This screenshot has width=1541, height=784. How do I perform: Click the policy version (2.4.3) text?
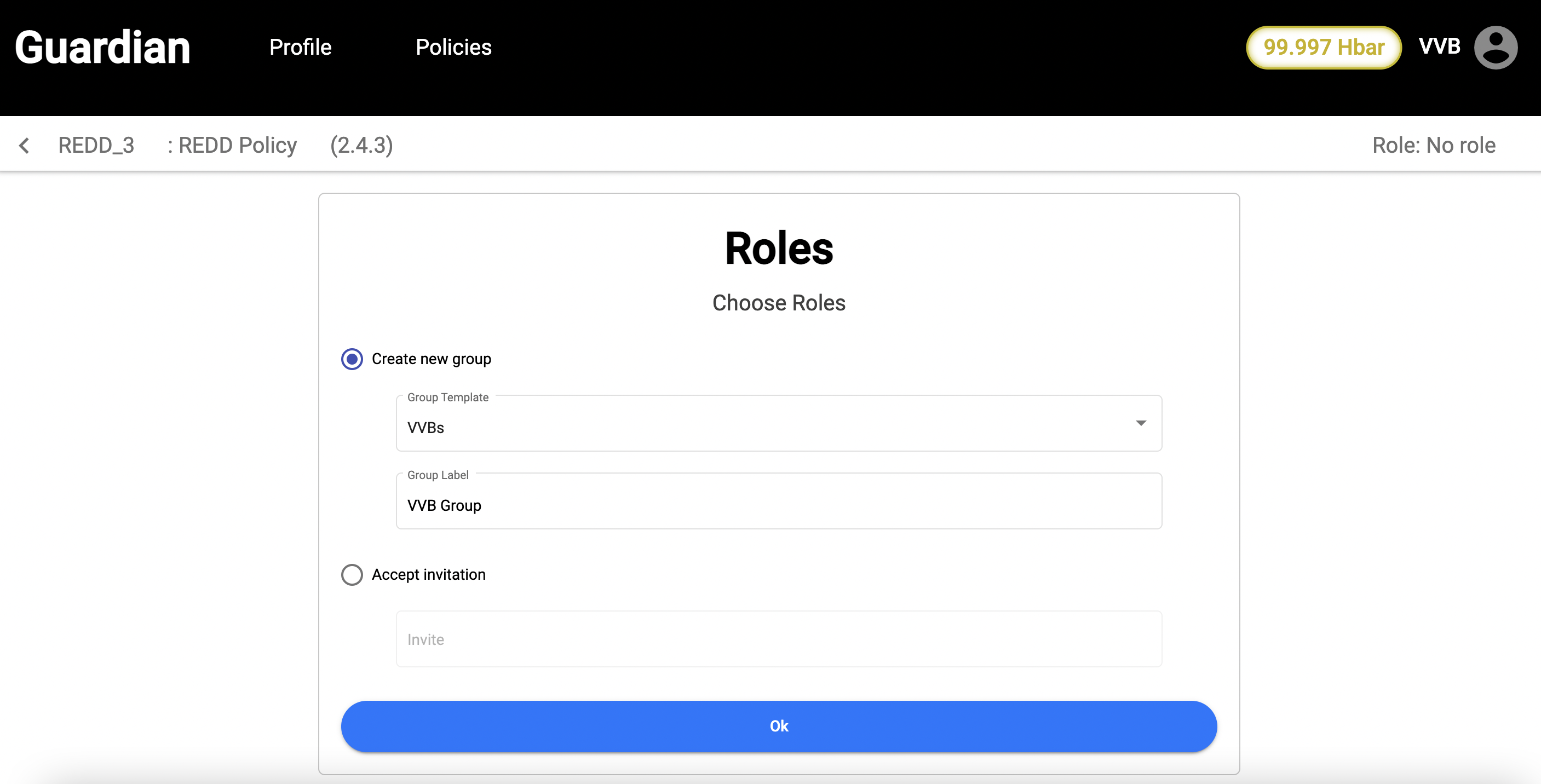(x=361, y=145)
